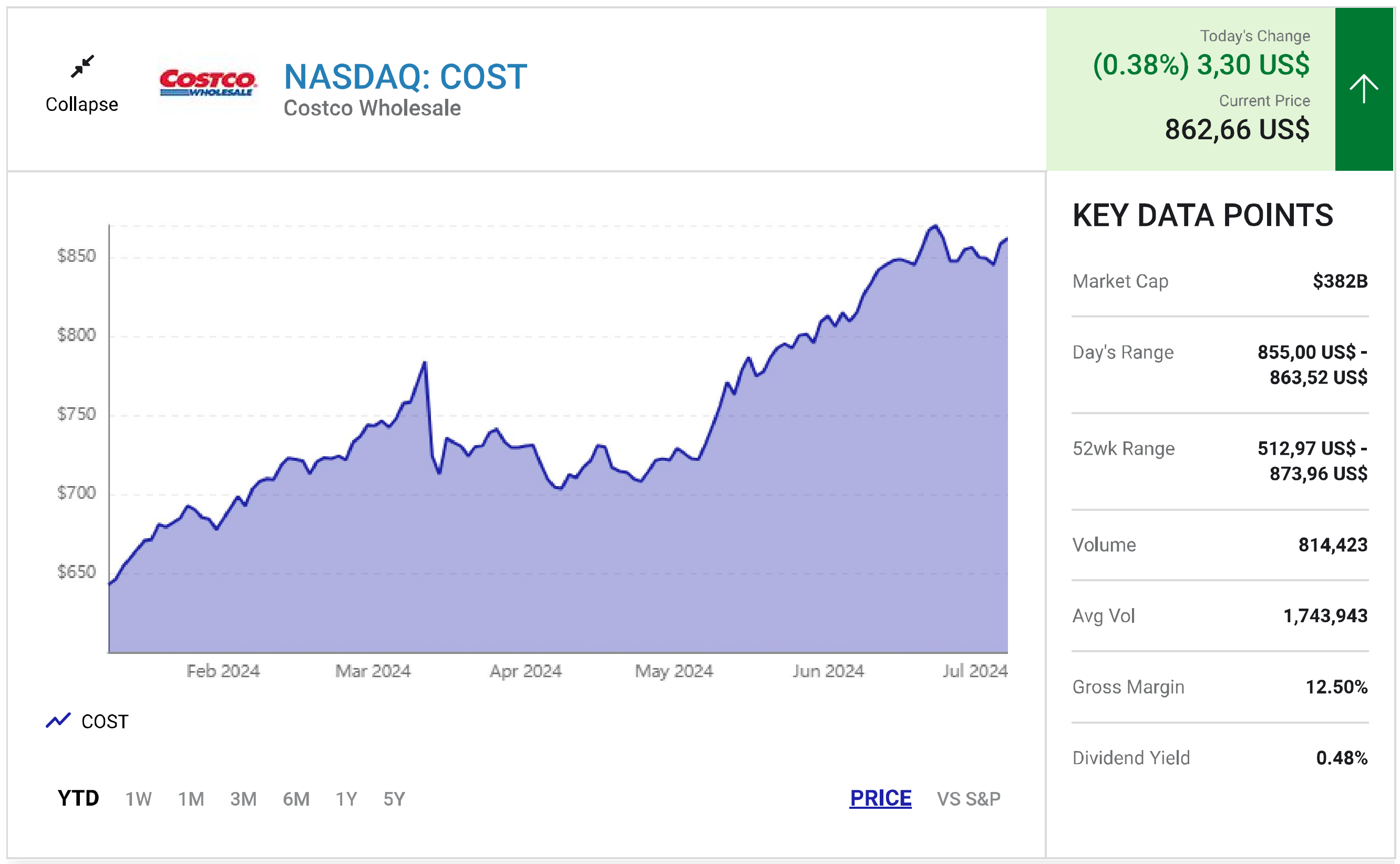The image size is (1400, 864).
Task: Click the $850 y-axis label
Action: tap(77, 256)
